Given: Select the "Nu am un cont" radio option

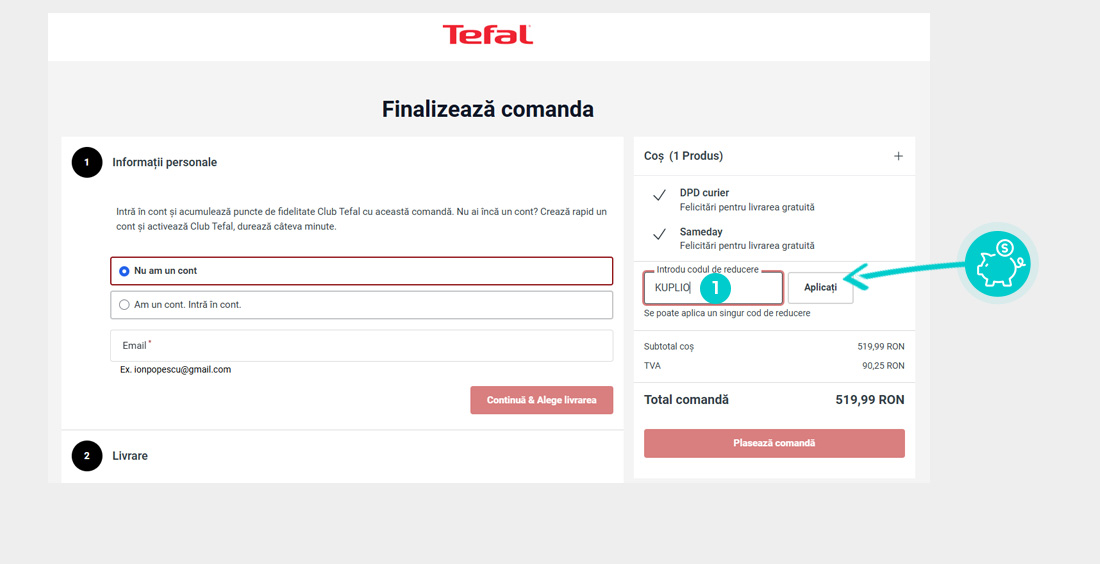Looking at the screenshot, I should pos(124,271).
